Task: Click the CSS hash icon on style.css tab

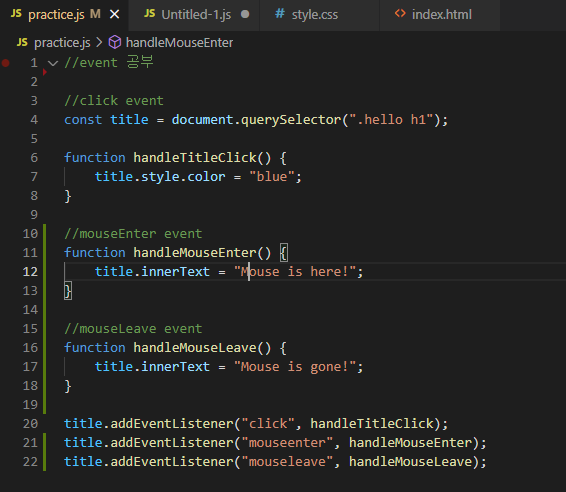Action: (x=280, y=14)
